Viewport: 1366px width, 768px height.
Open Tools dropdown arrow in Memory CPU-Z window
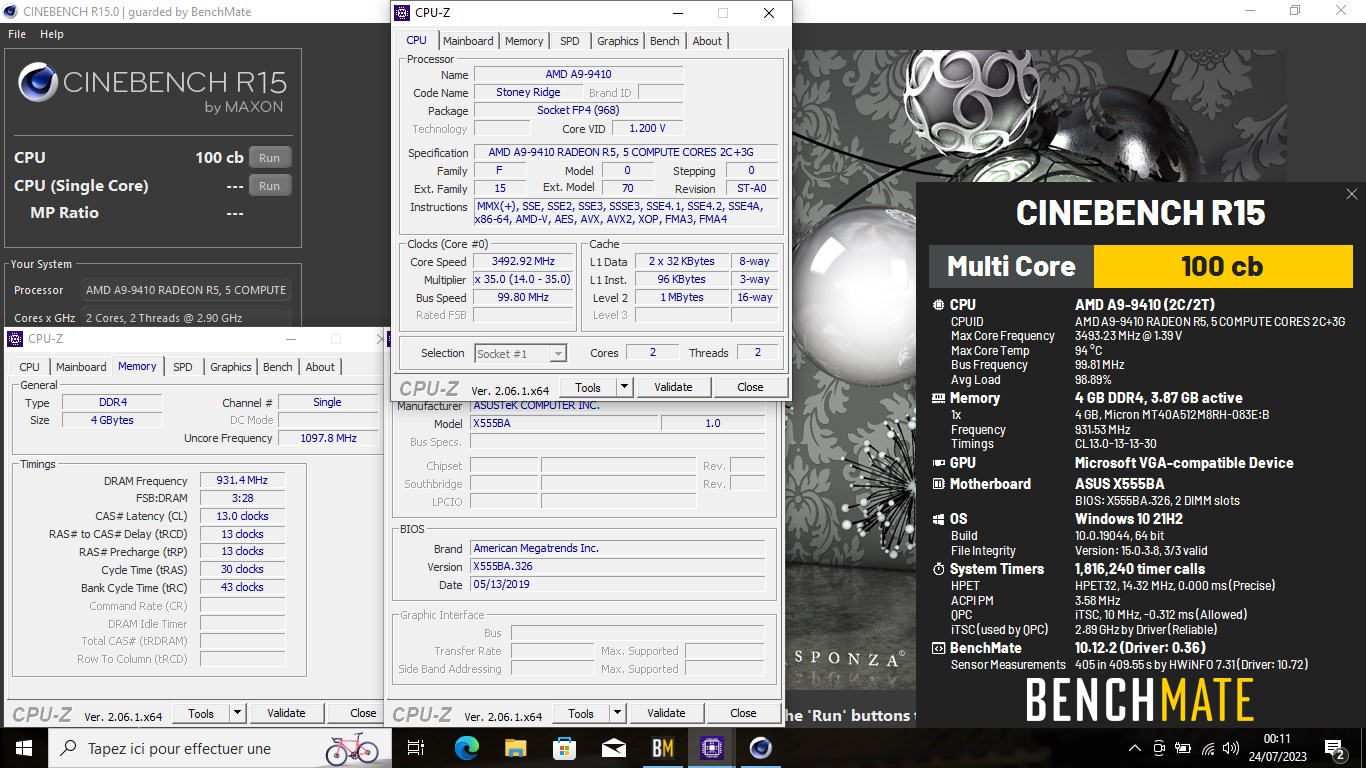click(237, 713)
